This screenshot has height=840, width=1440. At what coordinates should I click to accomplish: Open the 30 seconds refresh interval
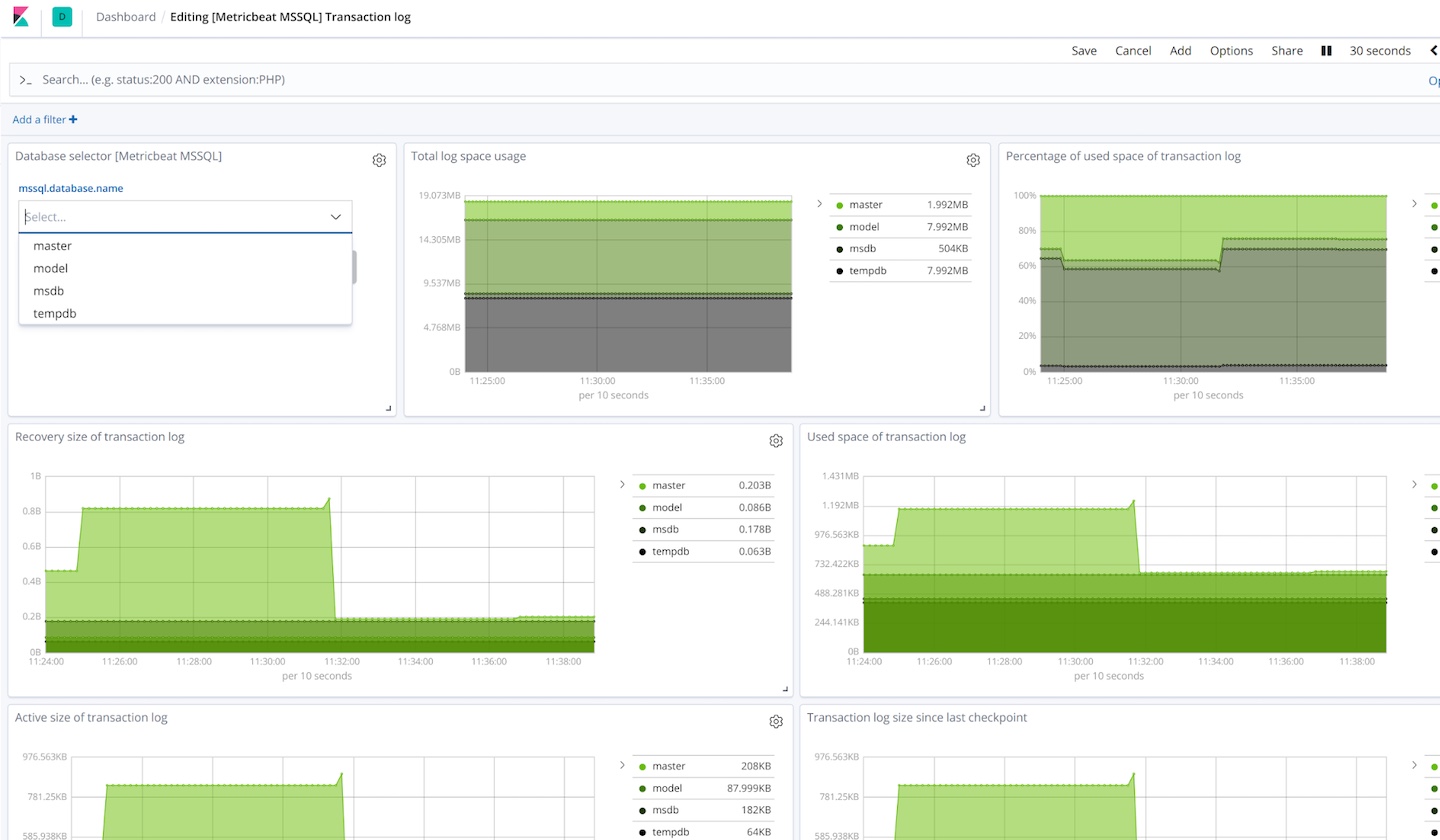click(1380, 51)
